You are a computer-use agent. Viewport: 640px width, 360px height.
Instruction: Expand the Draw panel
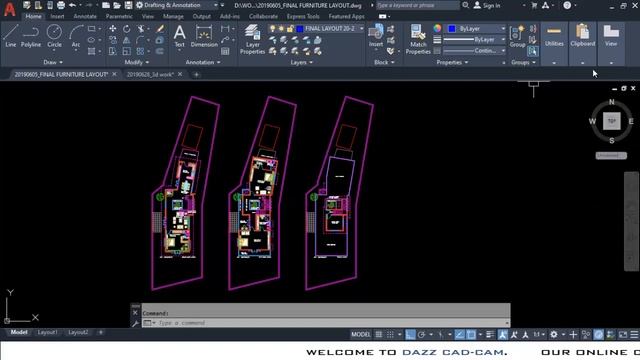(53, 62)
